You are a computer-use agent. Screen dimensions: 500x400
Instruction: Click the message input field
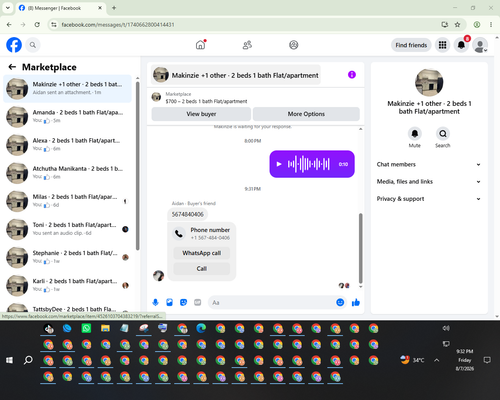point(272,302)
